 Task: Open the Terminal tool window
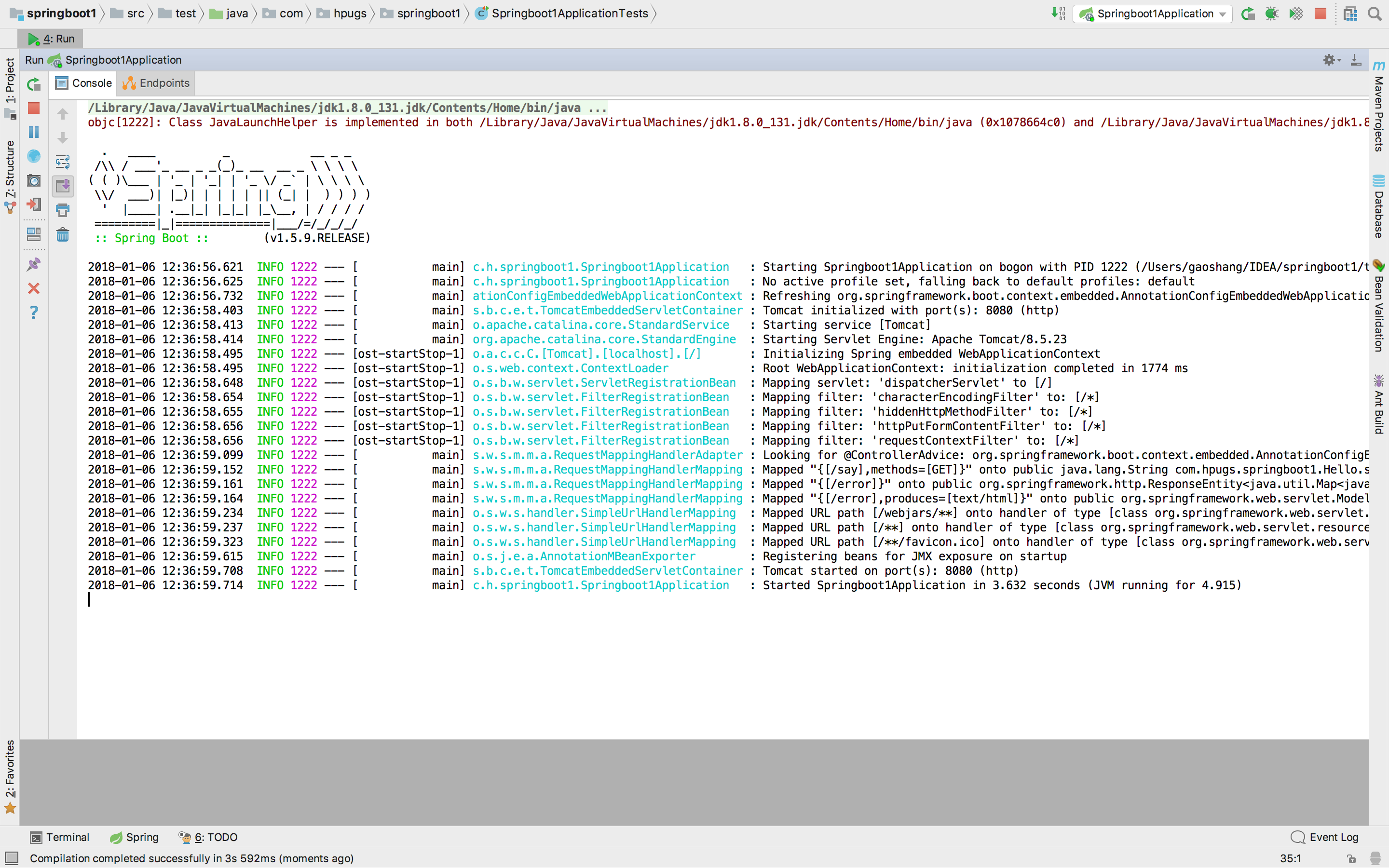click(60, 837)
